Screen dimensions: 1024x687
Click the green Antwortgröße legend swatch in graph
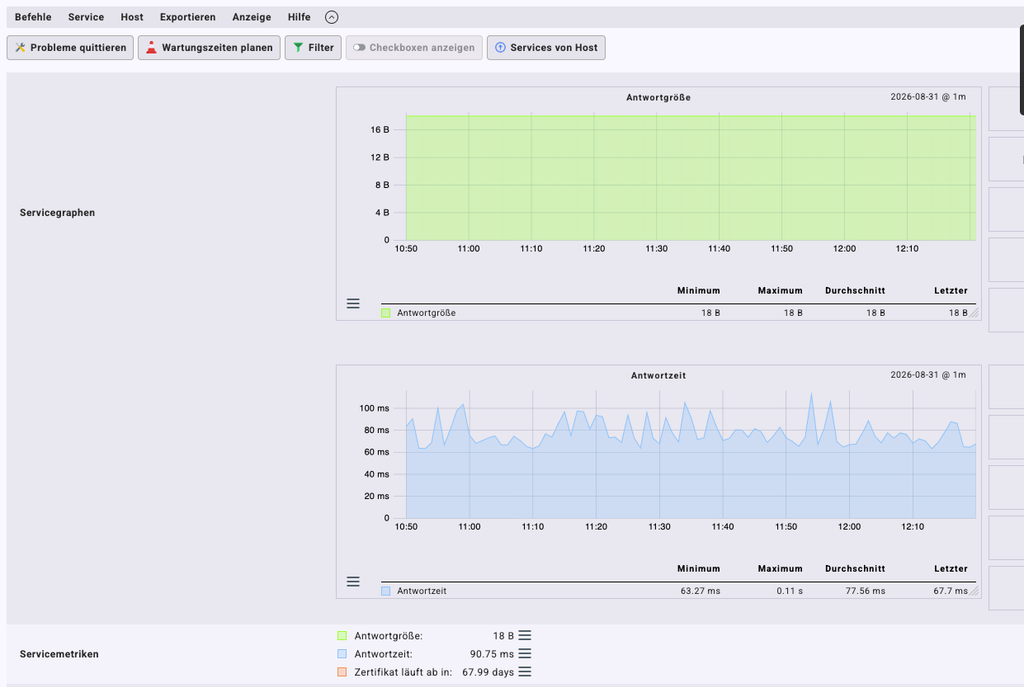(386, 313)
